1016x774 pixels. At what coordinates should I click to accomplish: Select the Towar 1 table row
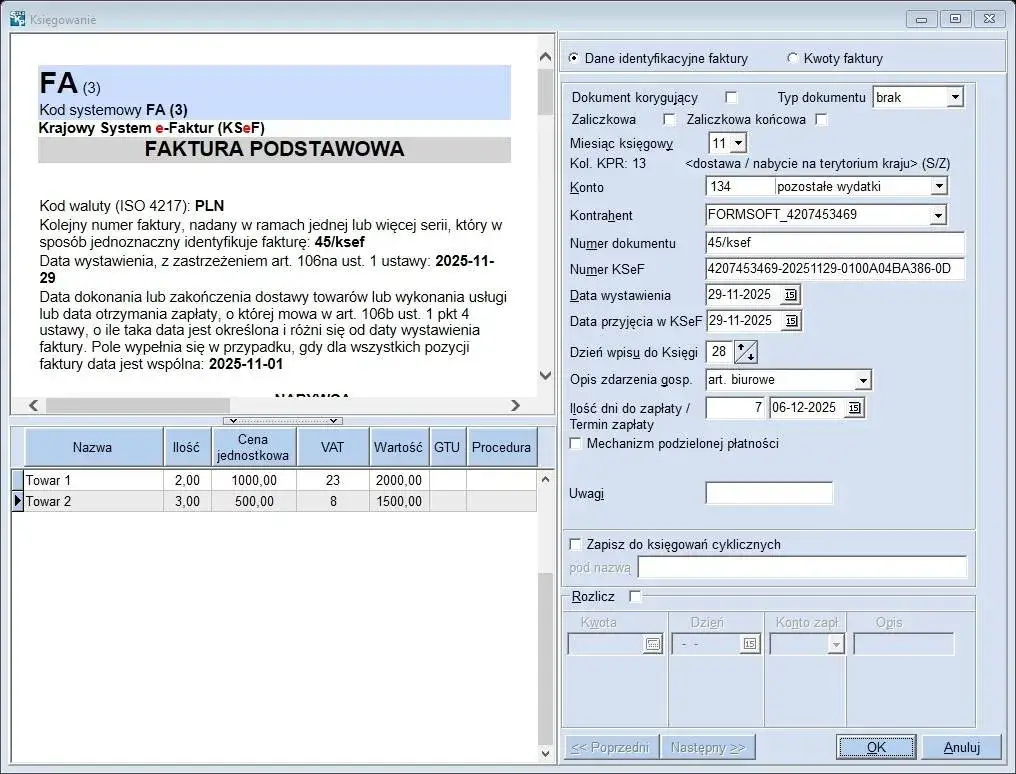93,481
